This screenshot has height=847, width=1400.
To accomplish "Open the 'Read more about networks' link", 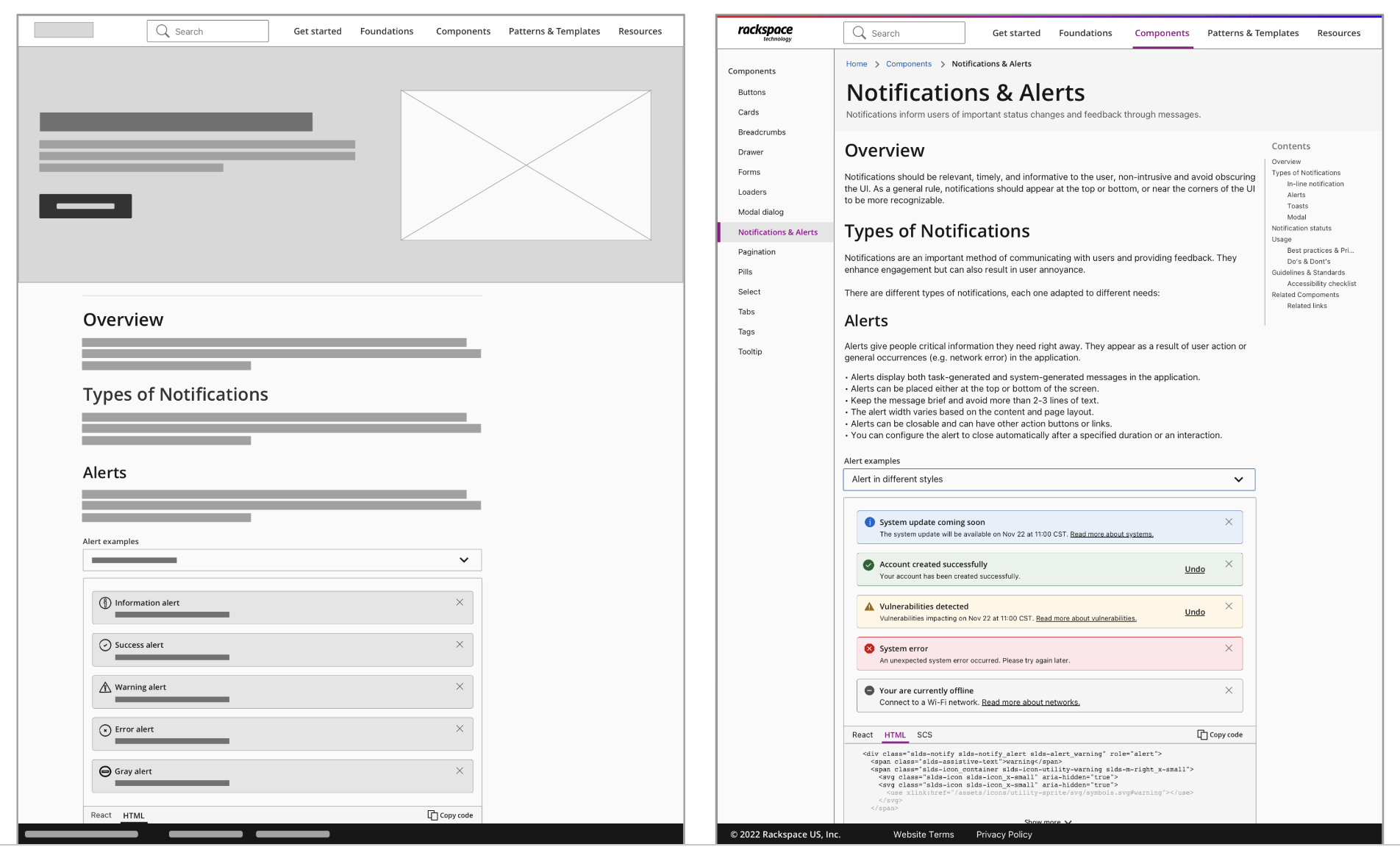I will tap(1030, 702).
